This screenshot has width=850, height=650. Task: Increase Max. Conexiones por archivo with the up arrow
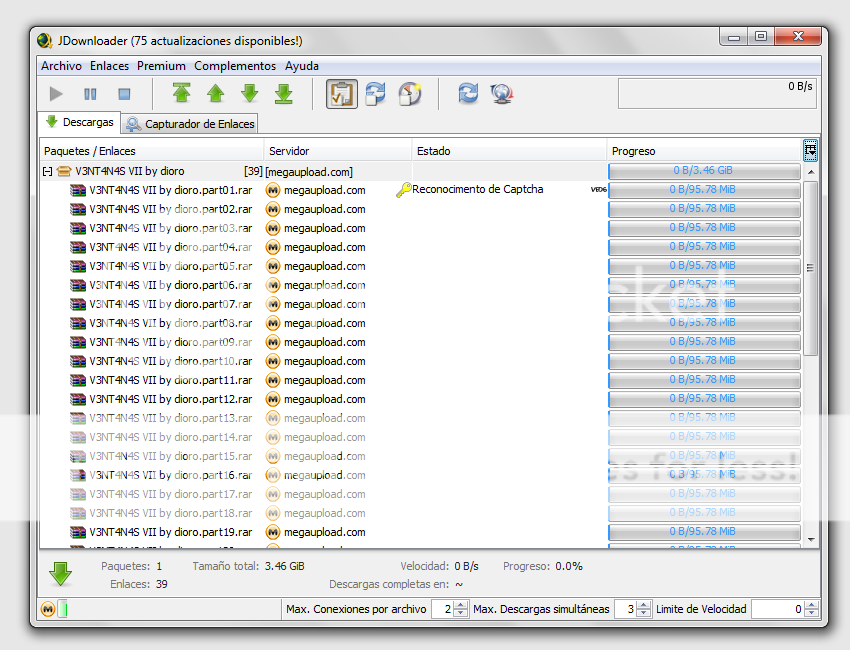click(461, 605)
